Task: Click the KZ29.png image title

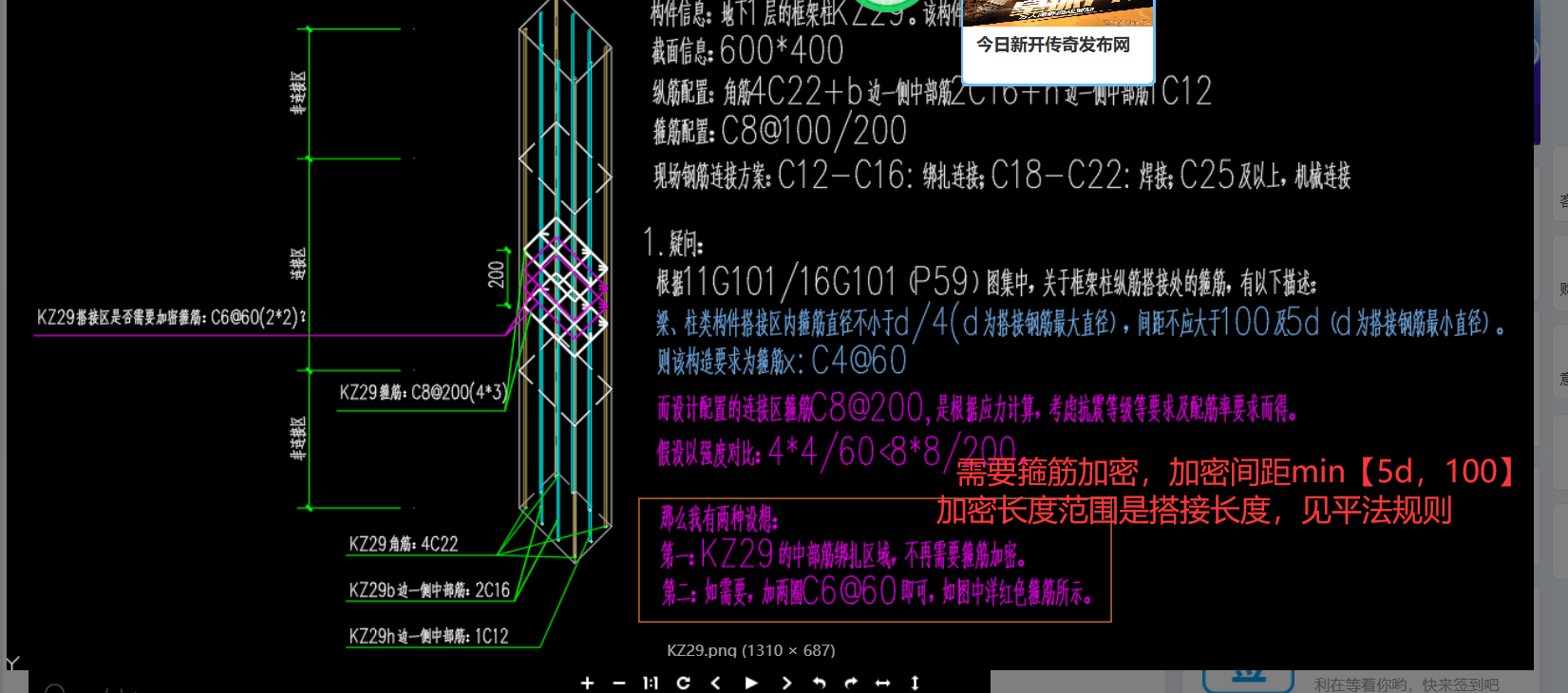Action: (750, 650)
